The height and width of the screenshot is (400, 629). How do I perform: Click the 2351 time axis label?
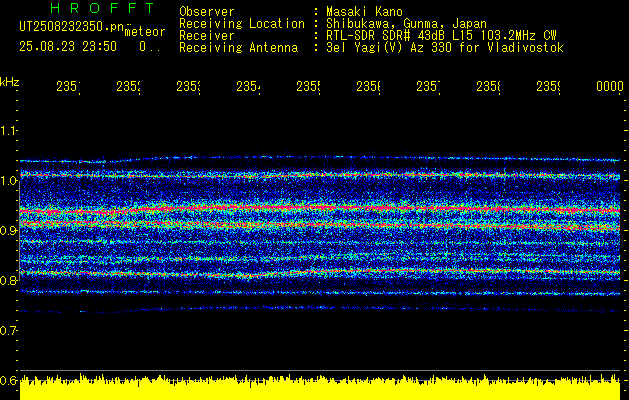tap(68, 86)
